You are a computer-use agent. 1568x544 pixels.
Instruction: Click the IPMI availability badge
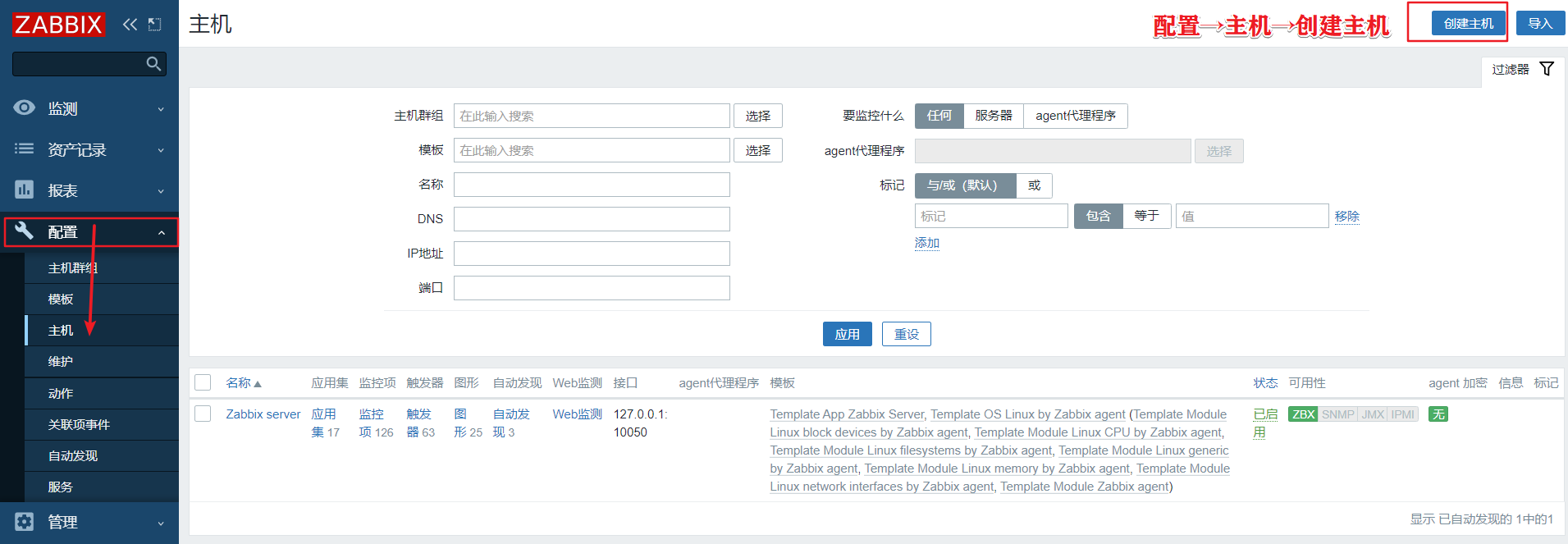[x=1403, y=414]
